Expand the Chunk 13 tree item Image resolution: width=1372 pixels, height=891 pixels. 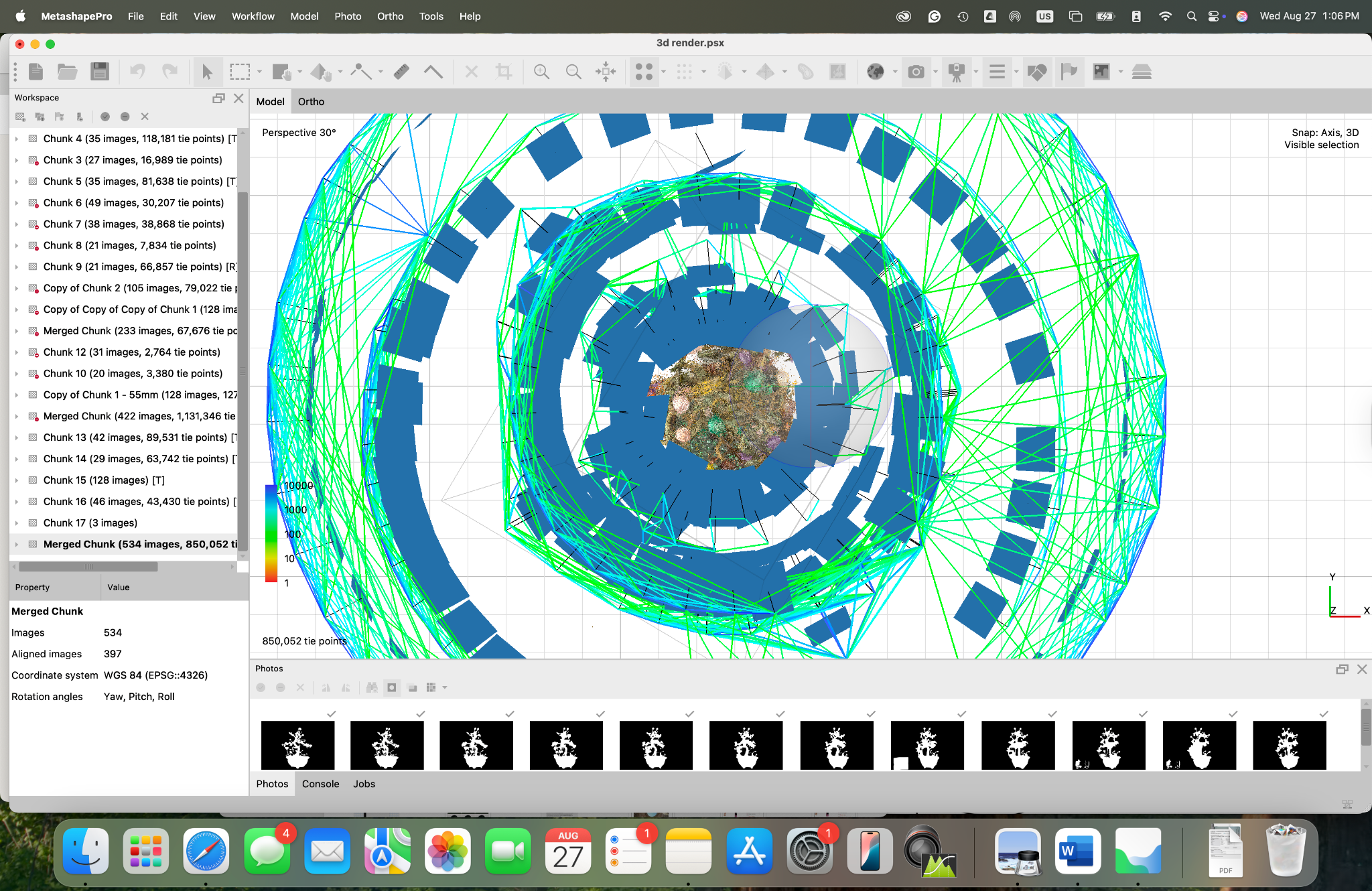coord(17,437)
